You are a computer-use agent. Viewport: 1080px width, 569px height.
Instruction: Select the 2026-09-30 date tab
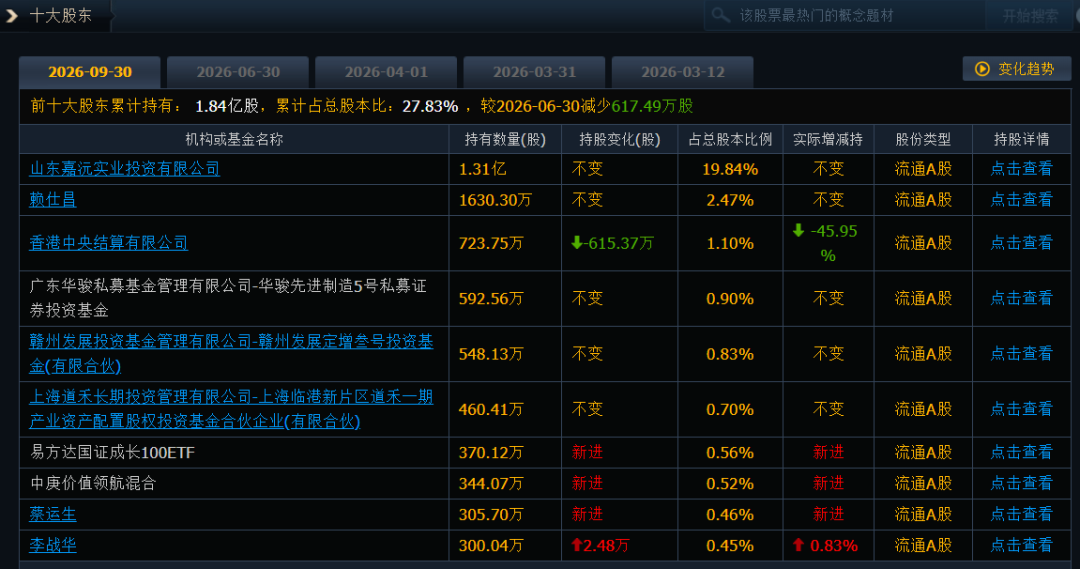[90, 72]
